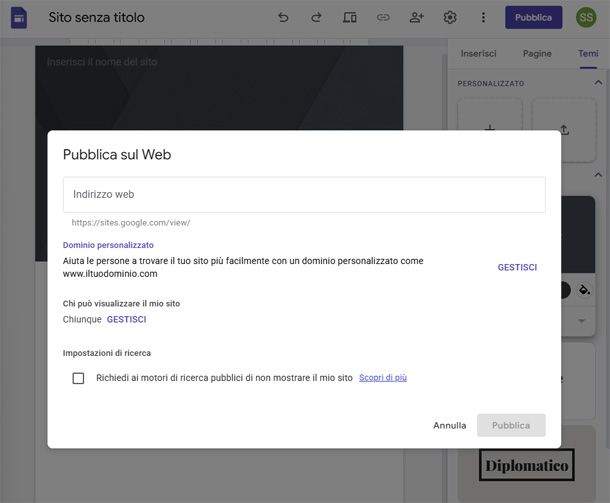
Task: Click the 'Chiunque' visibility text
Action: coord(82,319)
